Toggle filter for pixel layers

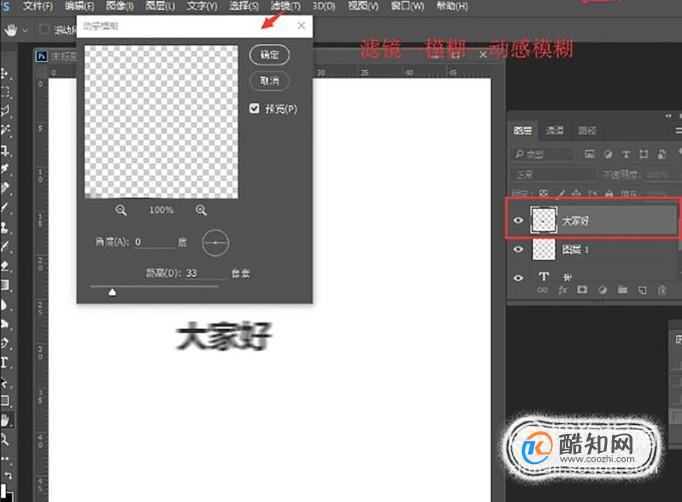click(x=589, y=154)
